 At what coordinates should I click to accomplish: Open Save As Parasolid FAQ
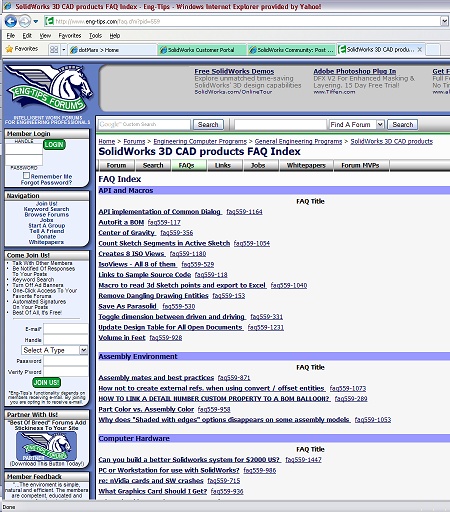[x=127, y=306]
